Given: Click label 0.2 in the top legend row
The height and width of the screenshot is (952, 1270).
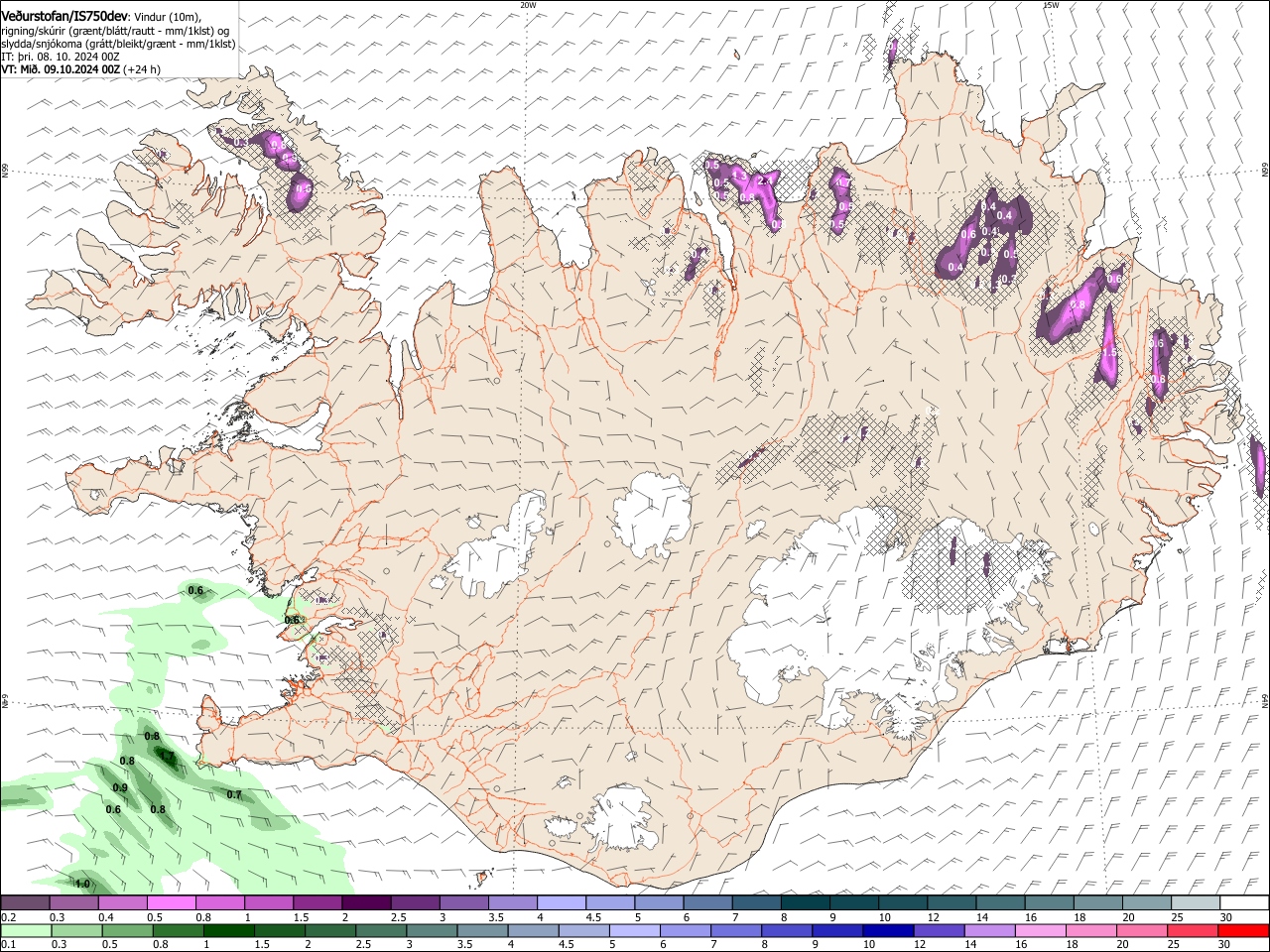Looking at the screenshot, I should tap(8, 917).
